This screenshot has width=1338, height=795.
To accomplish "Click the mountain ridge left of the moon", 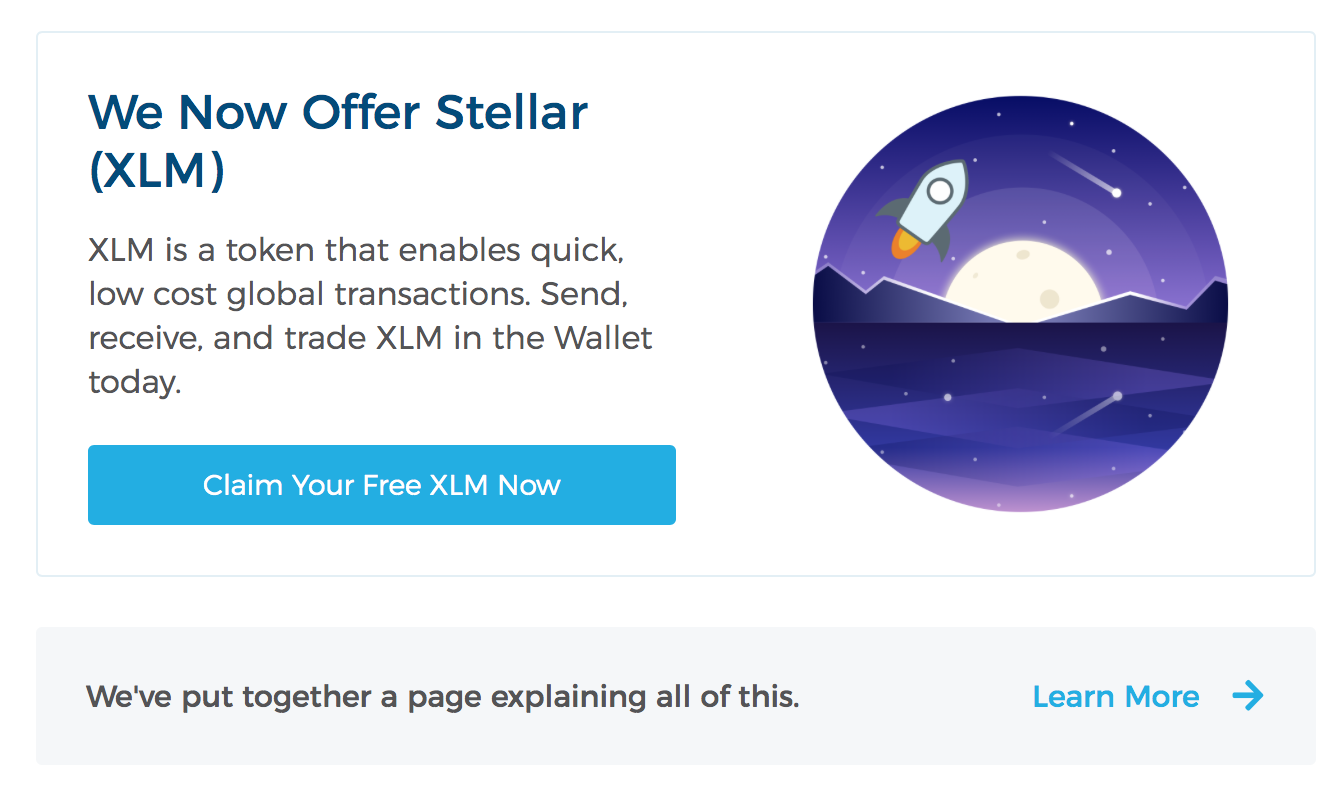I will (880, 296).
